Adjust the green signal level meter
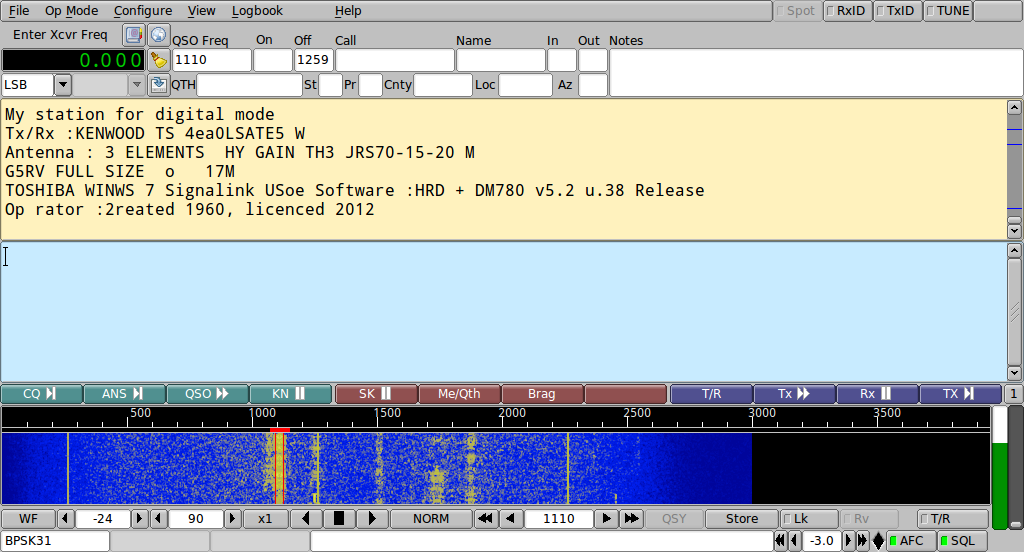Screen dimensions: 1024x552 (x=999, y=468)
